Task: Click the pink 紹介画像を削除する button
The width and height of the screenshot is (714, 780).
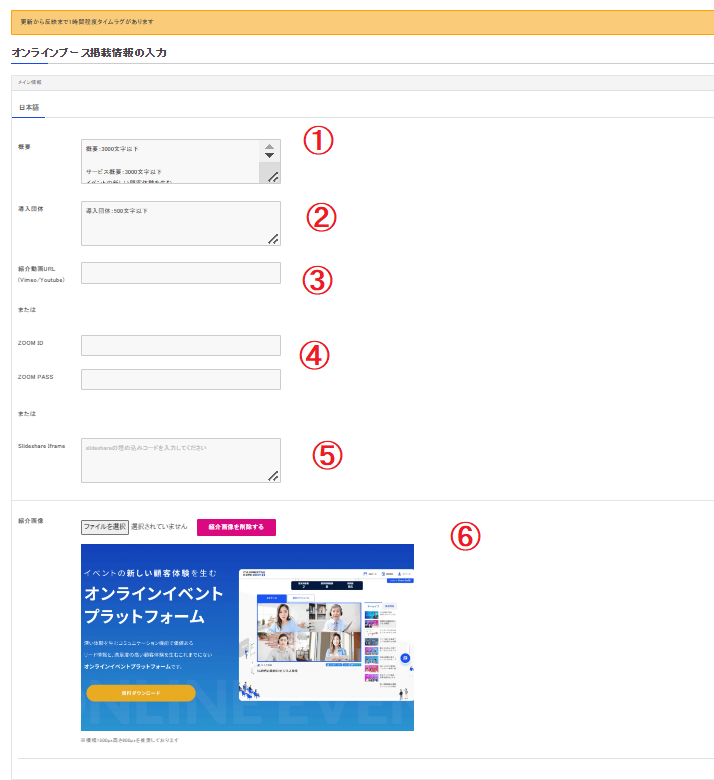Action: point(236,527)
